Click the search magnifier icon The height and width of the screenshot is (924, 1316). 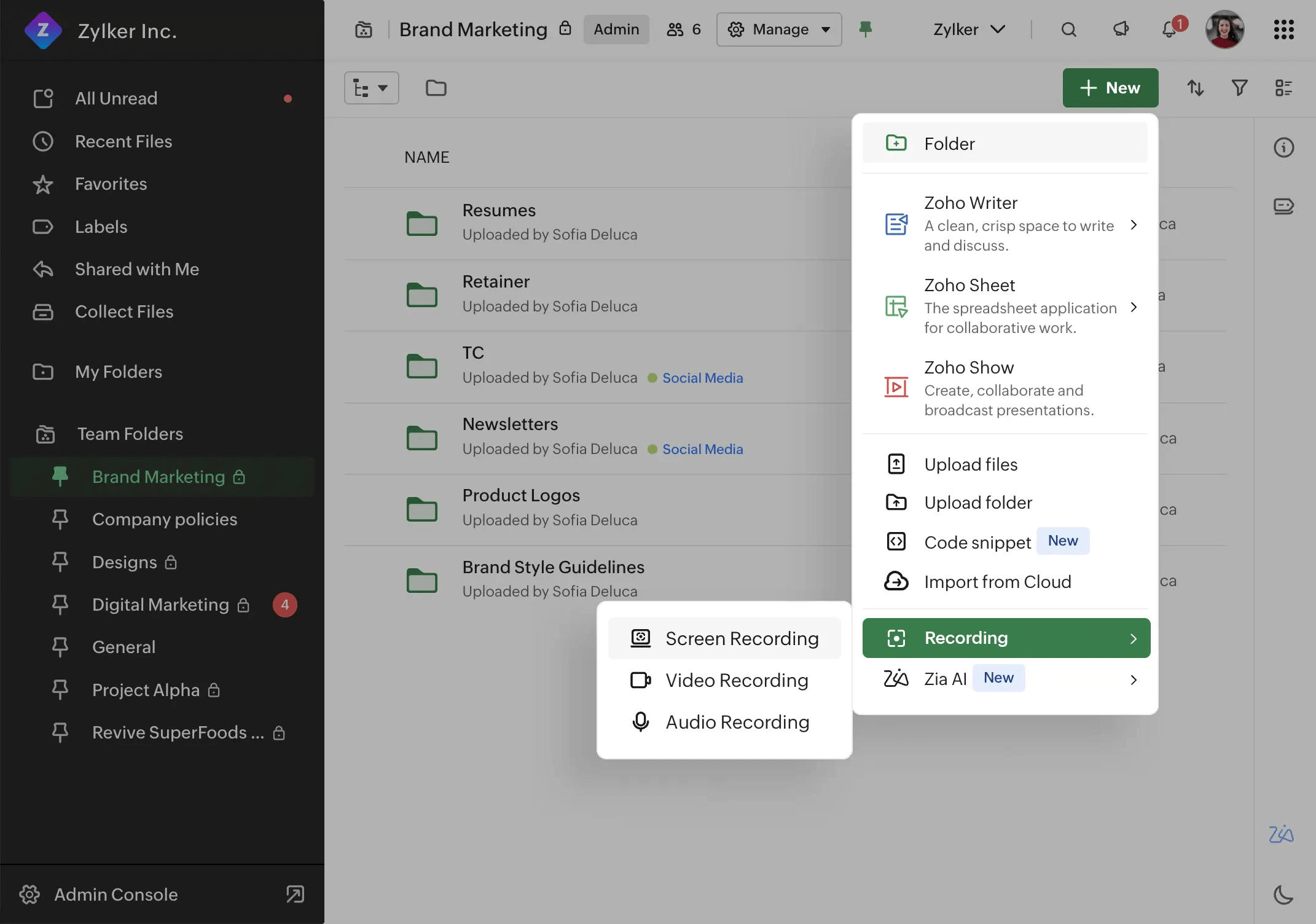point(1068,29)
